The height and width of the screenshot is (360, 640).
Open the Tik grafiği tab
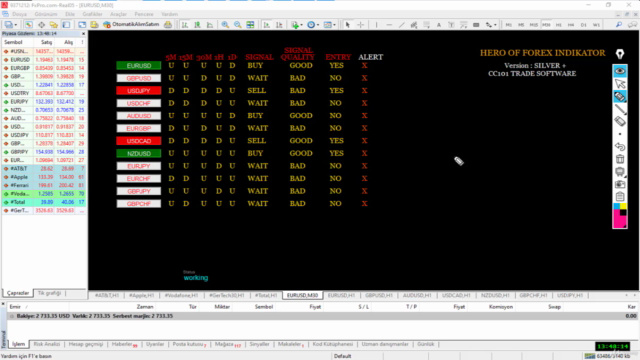tap(49, 293)
